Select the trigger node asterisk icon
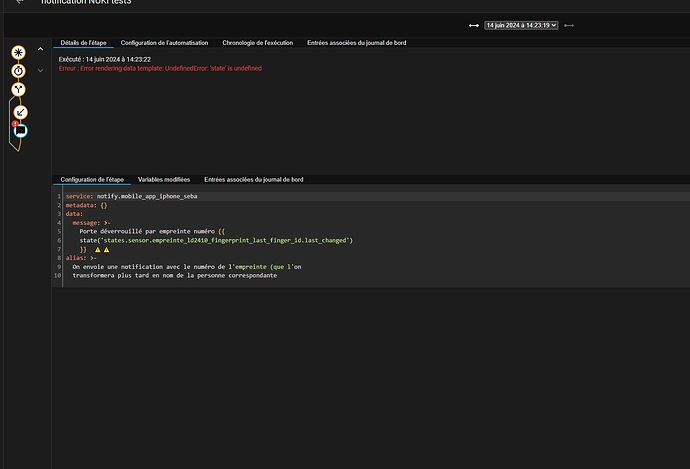690x469 pixels. [x=18, y=52]
